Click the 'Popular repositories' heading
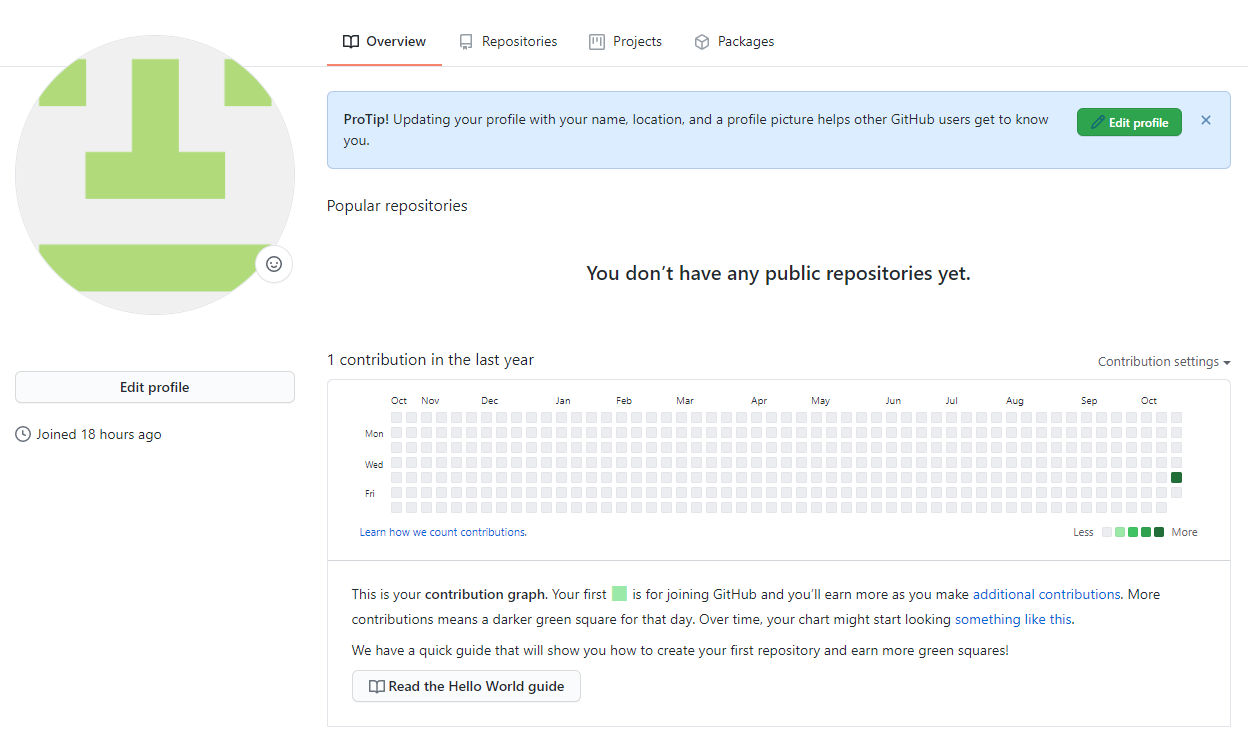 (397, 205)
